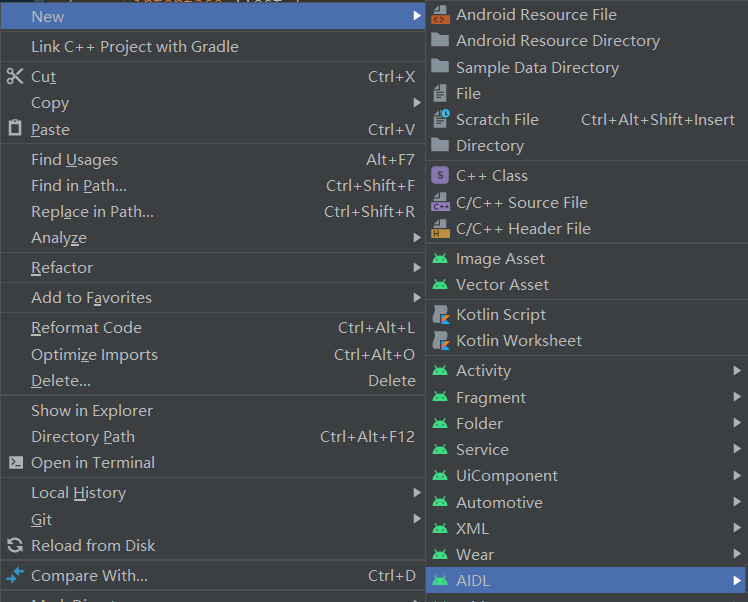Click the Ctrl+Alt+L shortcut label

click(376, 328)
